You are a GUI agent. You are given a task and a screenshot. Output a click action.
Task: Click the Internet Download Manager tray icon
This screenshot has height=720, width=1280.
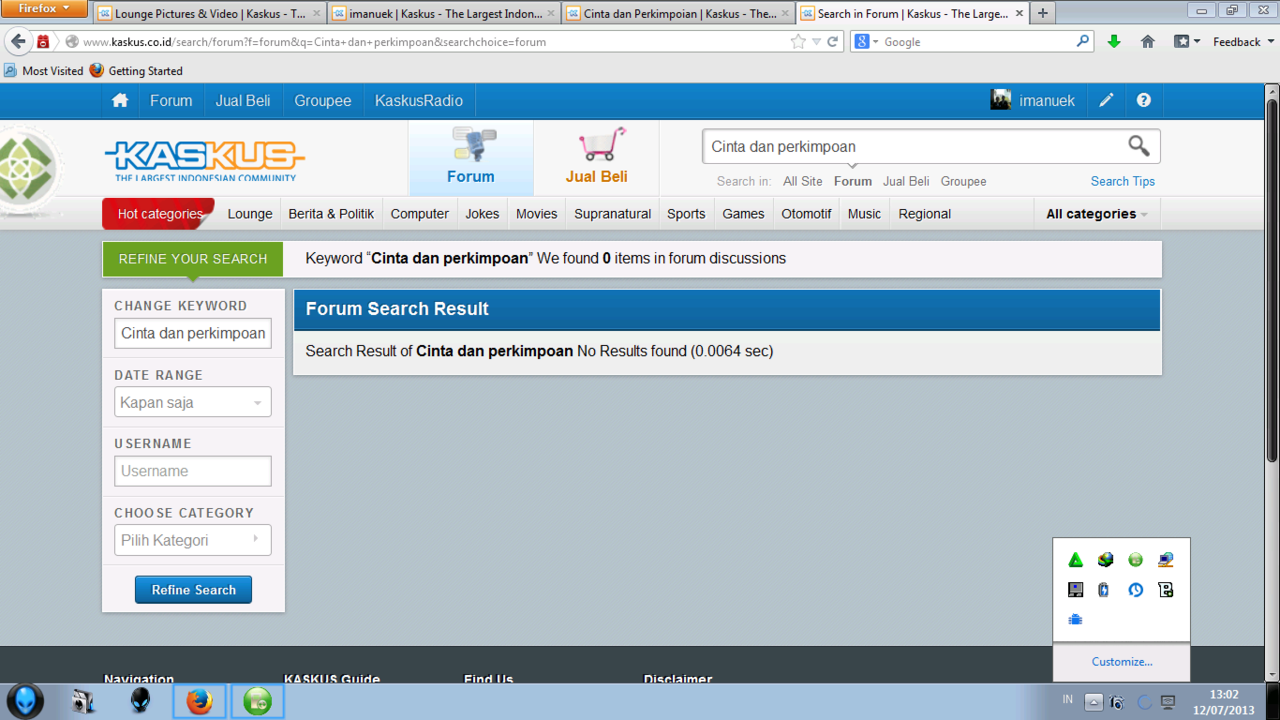pyautogui.click(x=1105, y=560)
